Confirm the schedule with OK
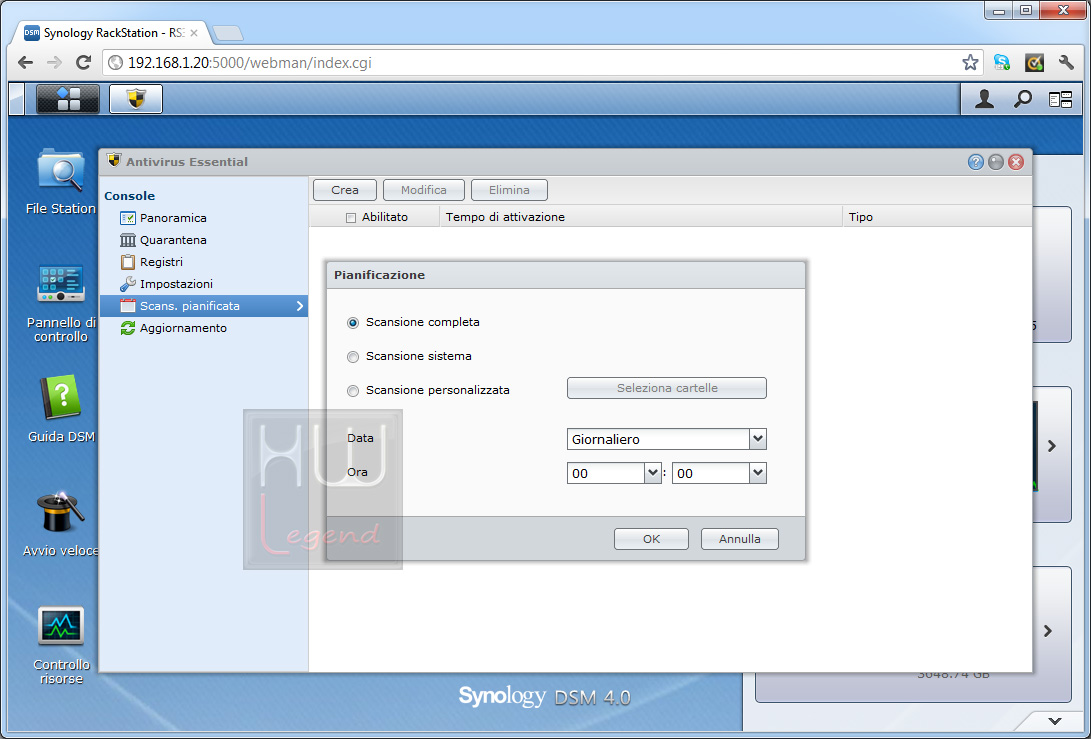This screenshot has height=739, width=1091. pos(651,539)
